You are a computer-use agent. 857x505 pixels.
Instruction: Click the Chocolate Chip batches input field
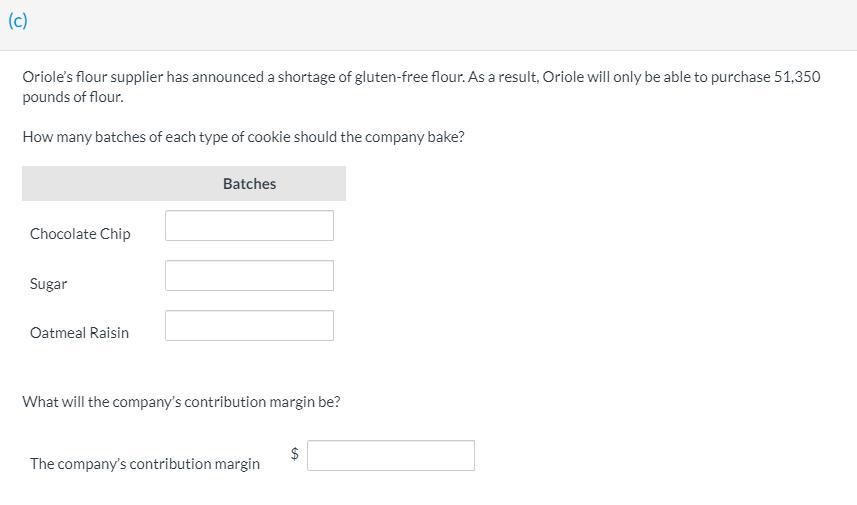coord(249,226)
